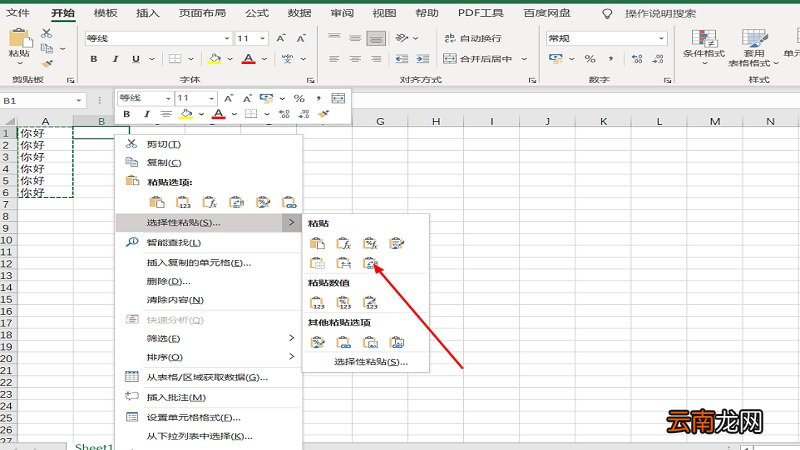Open the 套用表格格式 table format menu

point(753,47)
